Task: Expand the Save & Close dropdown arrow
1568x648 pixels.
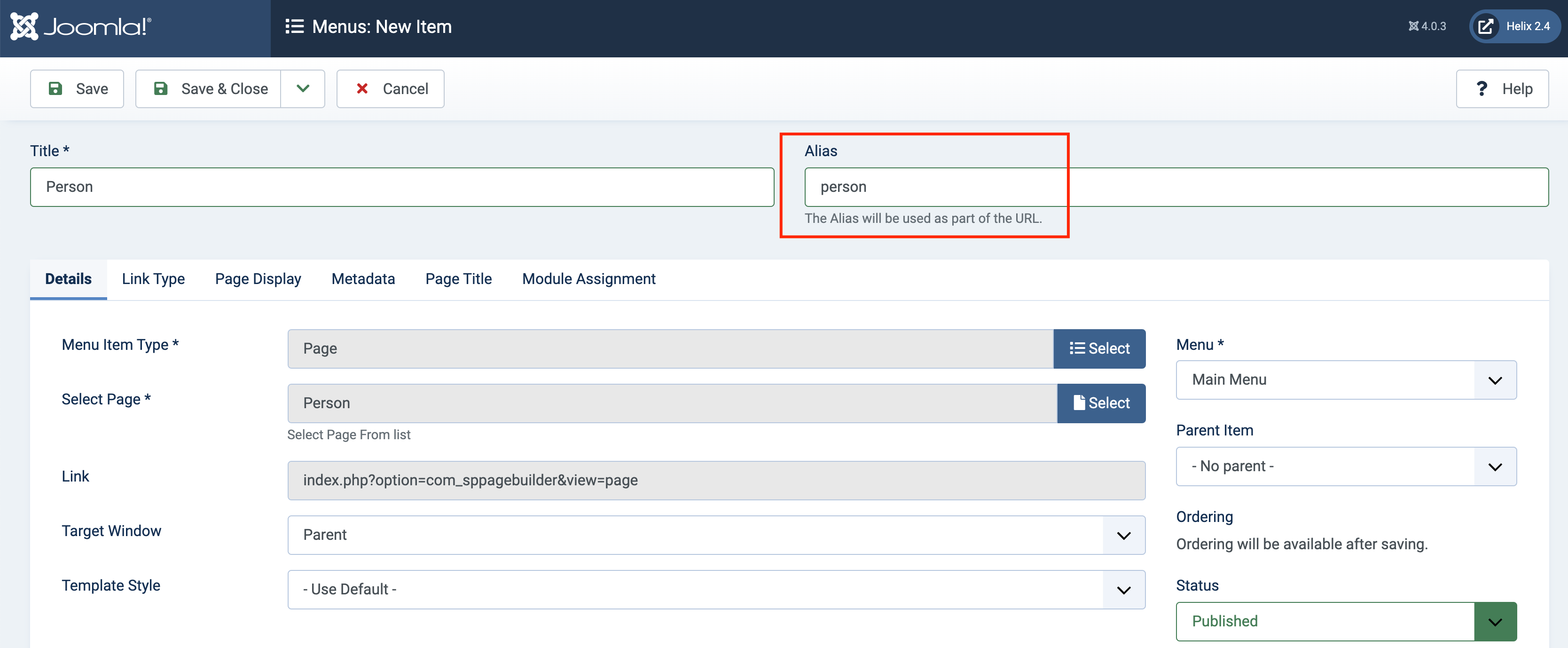Action: (x=303, y=89)
